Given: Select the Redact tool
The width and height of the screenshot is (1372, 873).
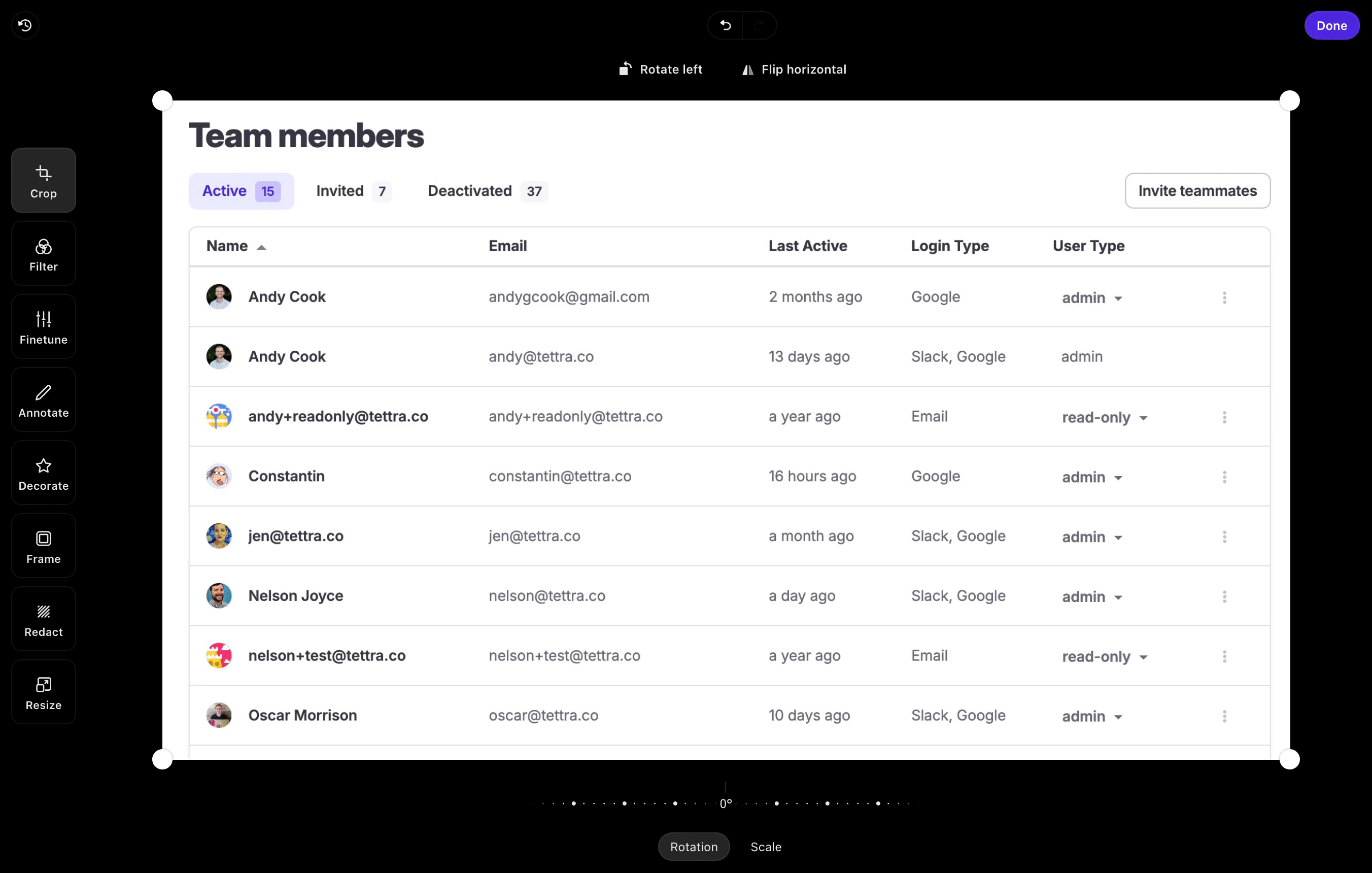Looking at the screenshot, I should tap(43, 619).
